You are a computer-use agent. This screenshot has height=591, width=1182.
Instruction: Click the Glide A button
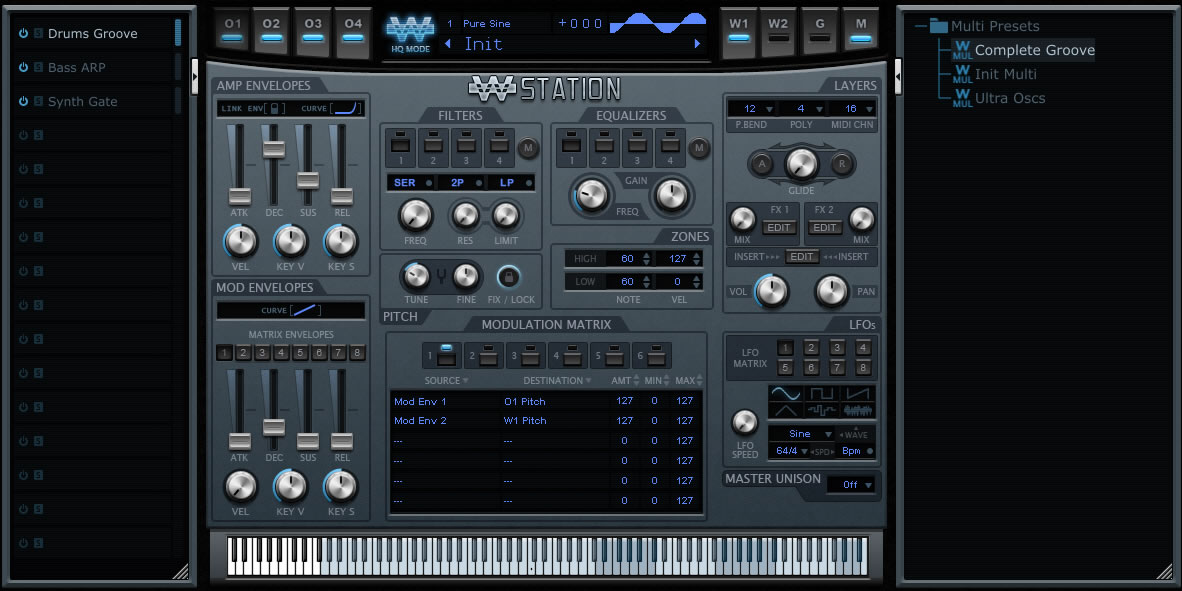pos(761,164)
